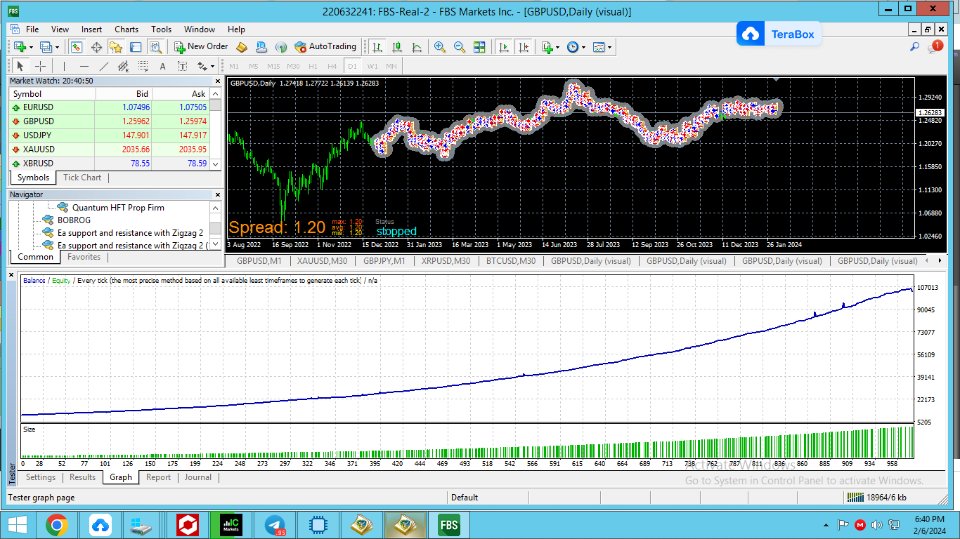Open the red notification alerts icon
This screenshot has width=960, height=539.
pos(936,47)
